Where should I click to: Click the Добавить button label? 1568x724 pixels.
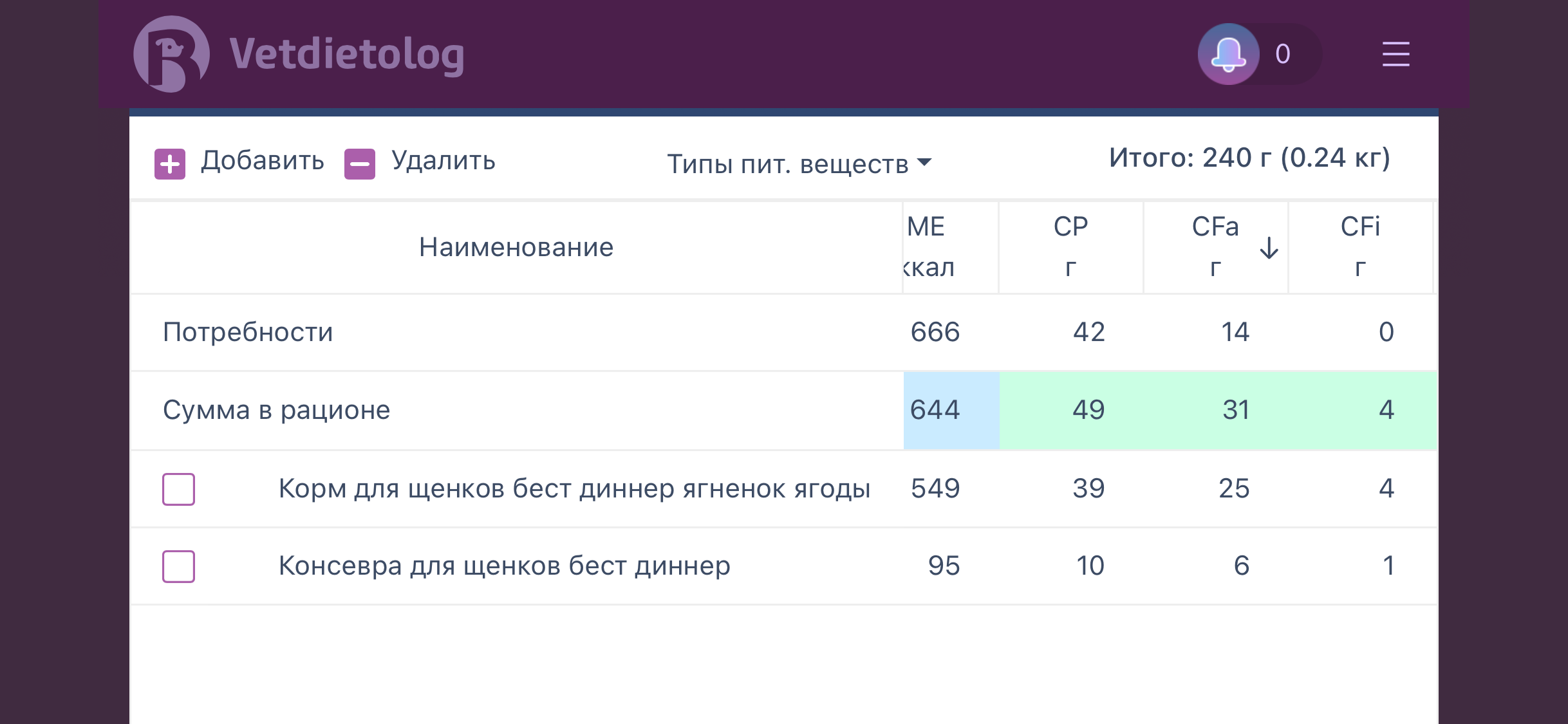(x=263, y=160)
